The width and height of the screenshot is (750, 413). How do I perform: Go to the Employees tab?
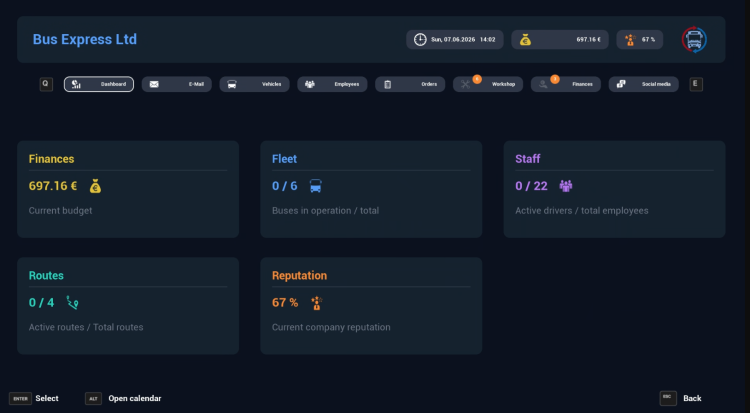pyautogui.click(x=332, y=85)
